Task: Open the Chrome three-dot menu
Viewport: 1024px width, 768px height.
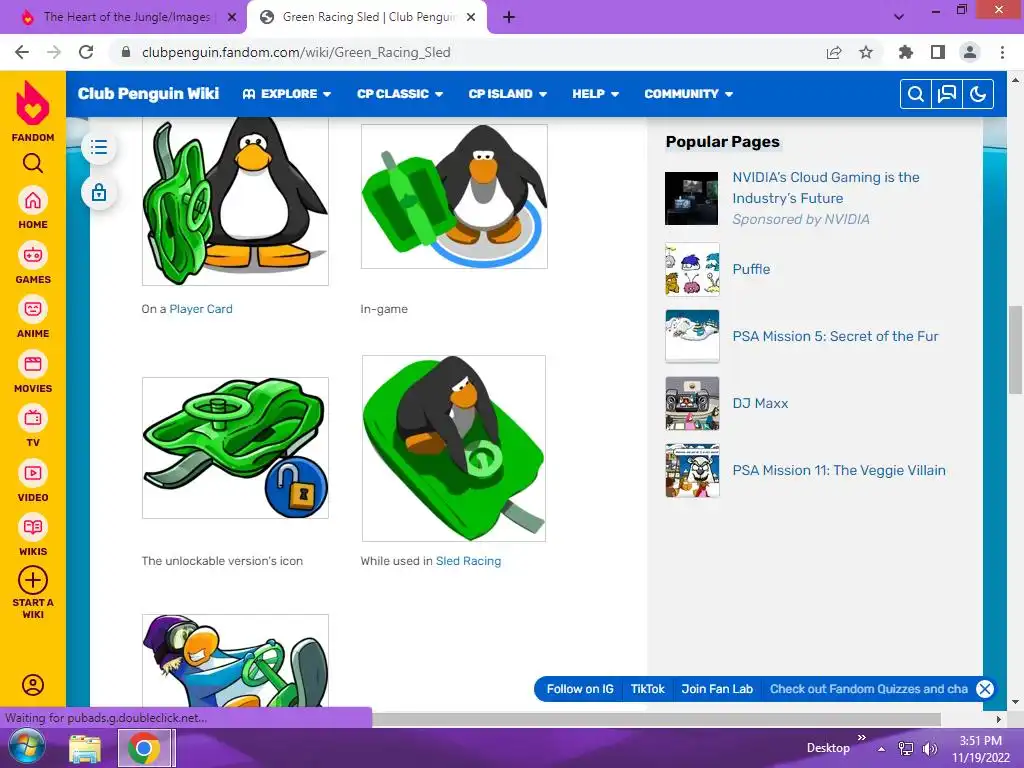Action: pyautogui.click(x=1002, y=52)
